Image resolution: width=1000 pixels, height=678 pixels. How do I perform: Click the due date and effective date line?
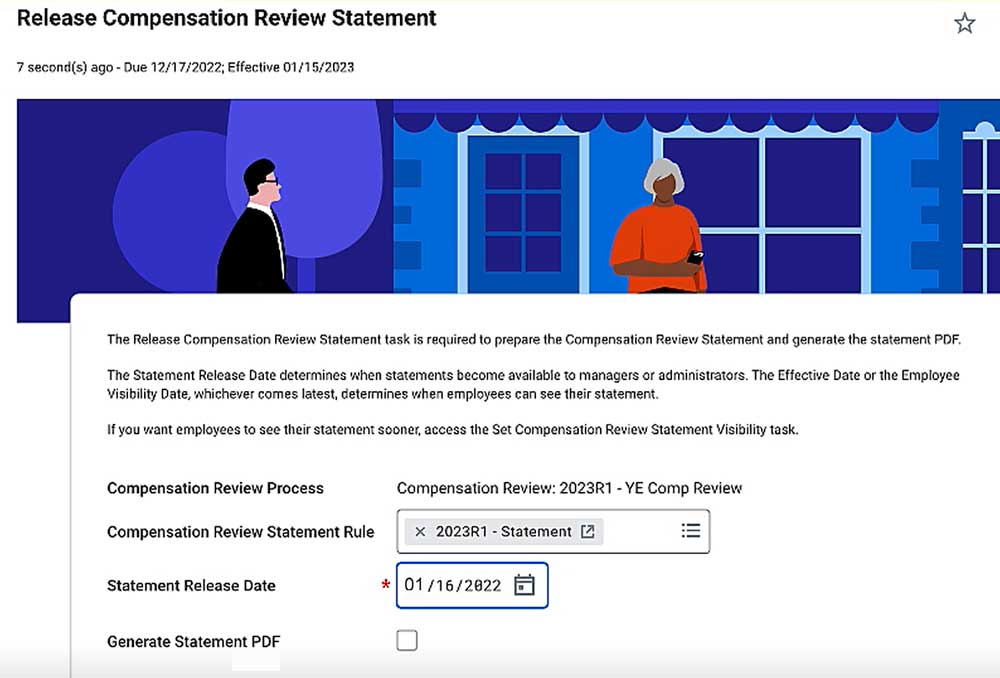(x=185, y=67)
